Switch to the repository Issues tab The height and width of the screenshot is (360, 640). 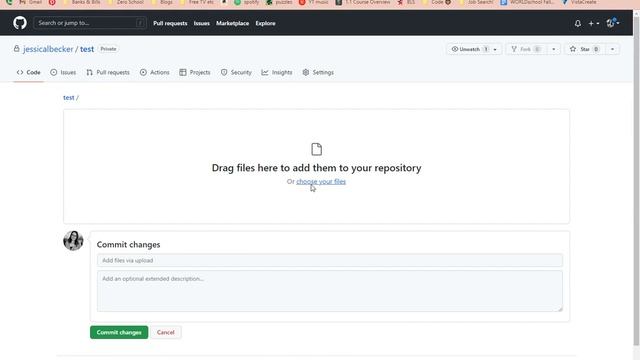click(63, 72)
